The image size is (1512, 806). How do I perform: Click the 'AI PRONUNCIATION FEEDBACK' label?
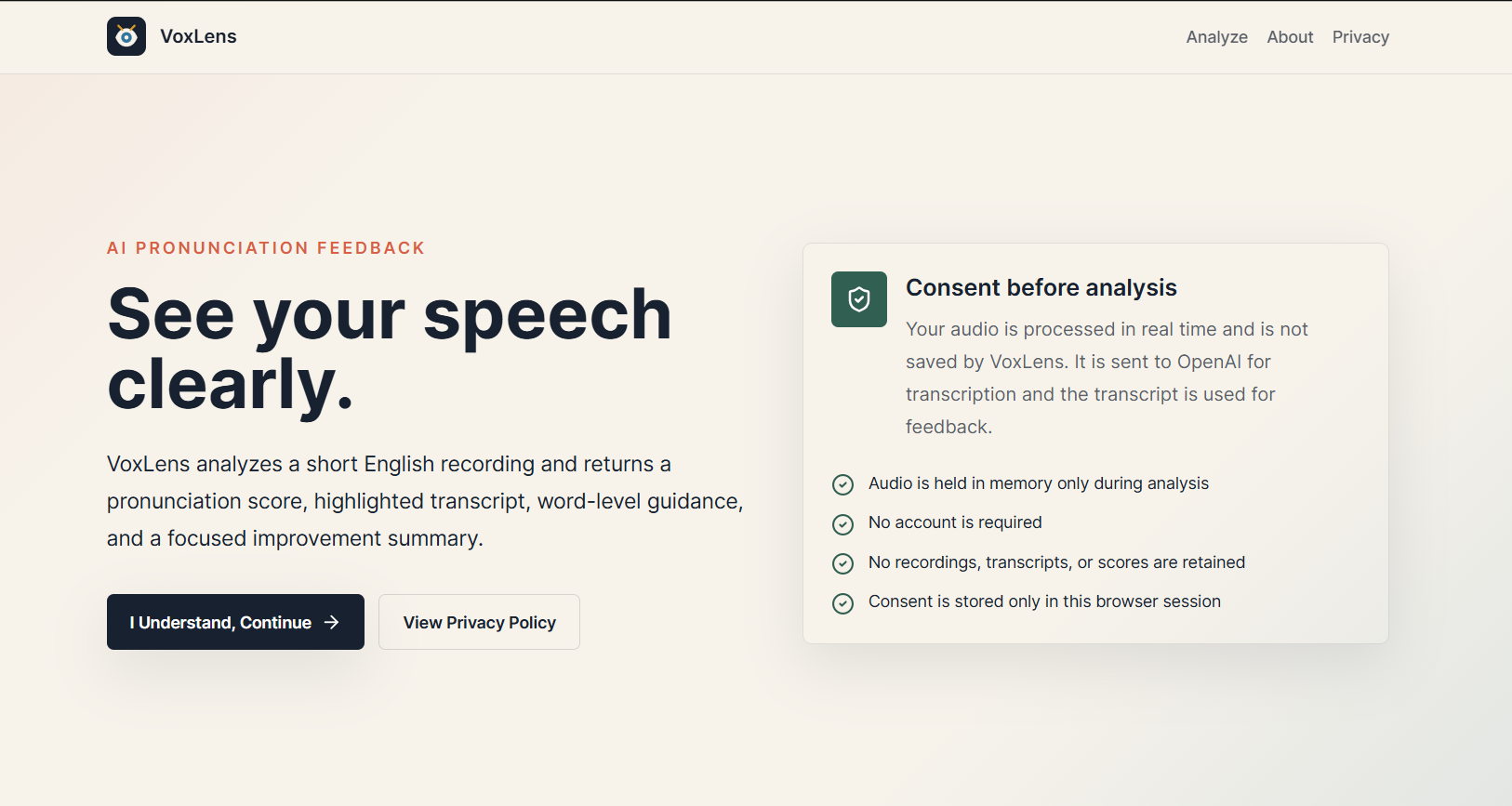click(266, 248)
